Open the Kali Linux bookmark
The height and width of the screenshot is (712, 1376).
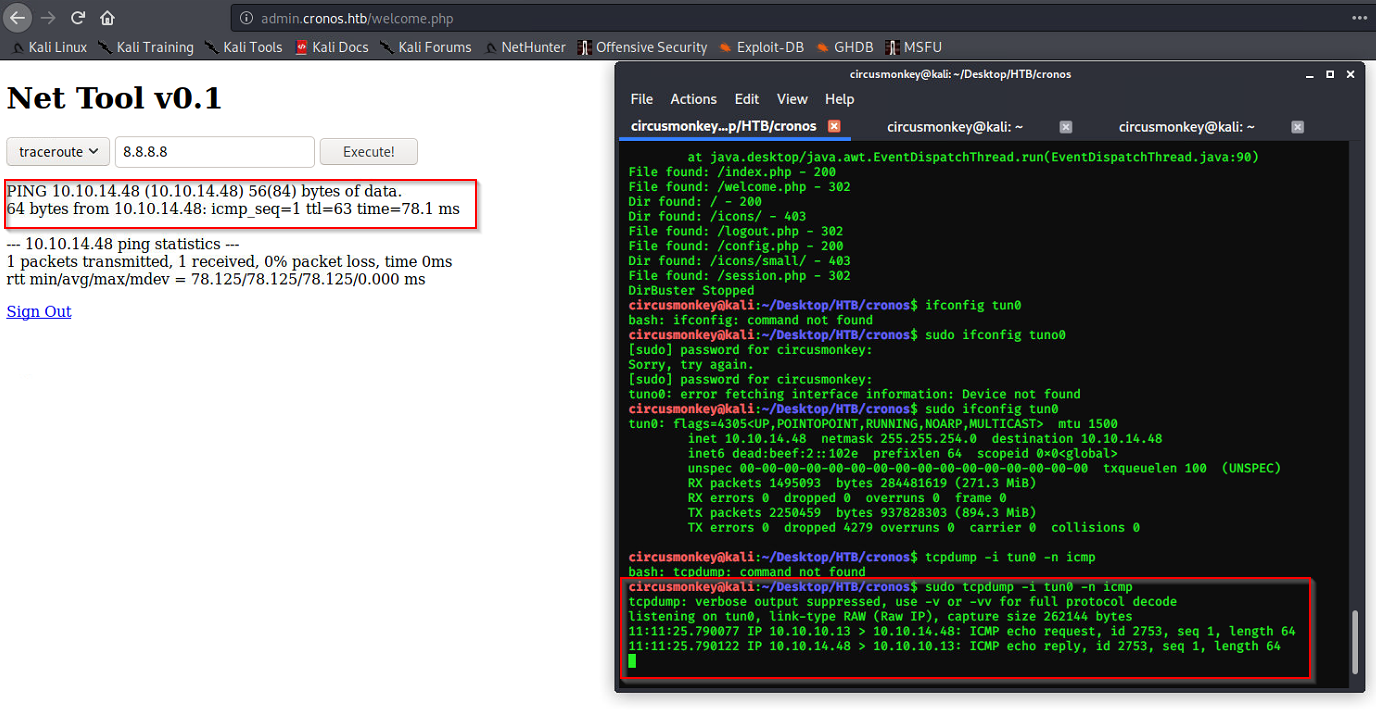pyautogui.click(x=49, y=47)
